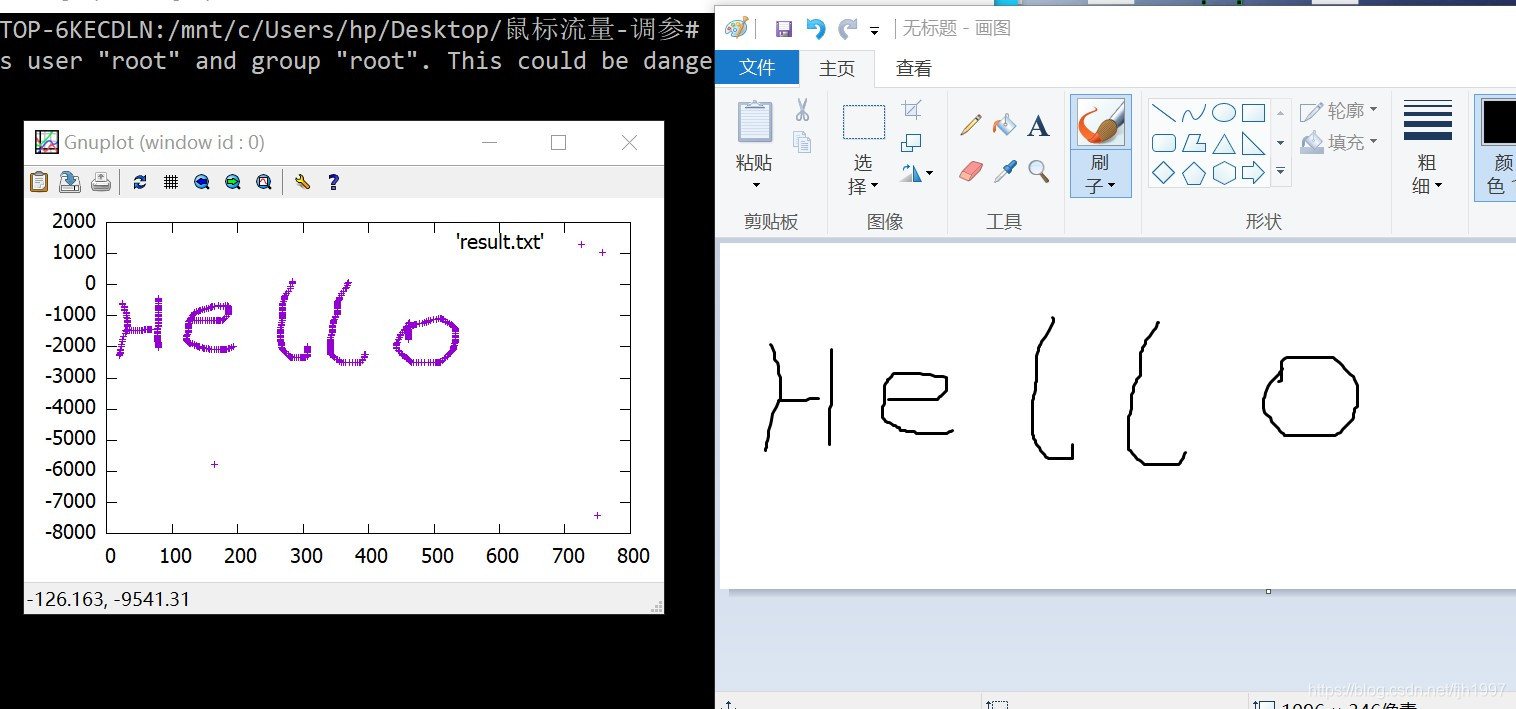Activate the rectangular selection tool
The height and width of the screenshot is (709, 1516).
pyautogui.click(x=864, y=122)
